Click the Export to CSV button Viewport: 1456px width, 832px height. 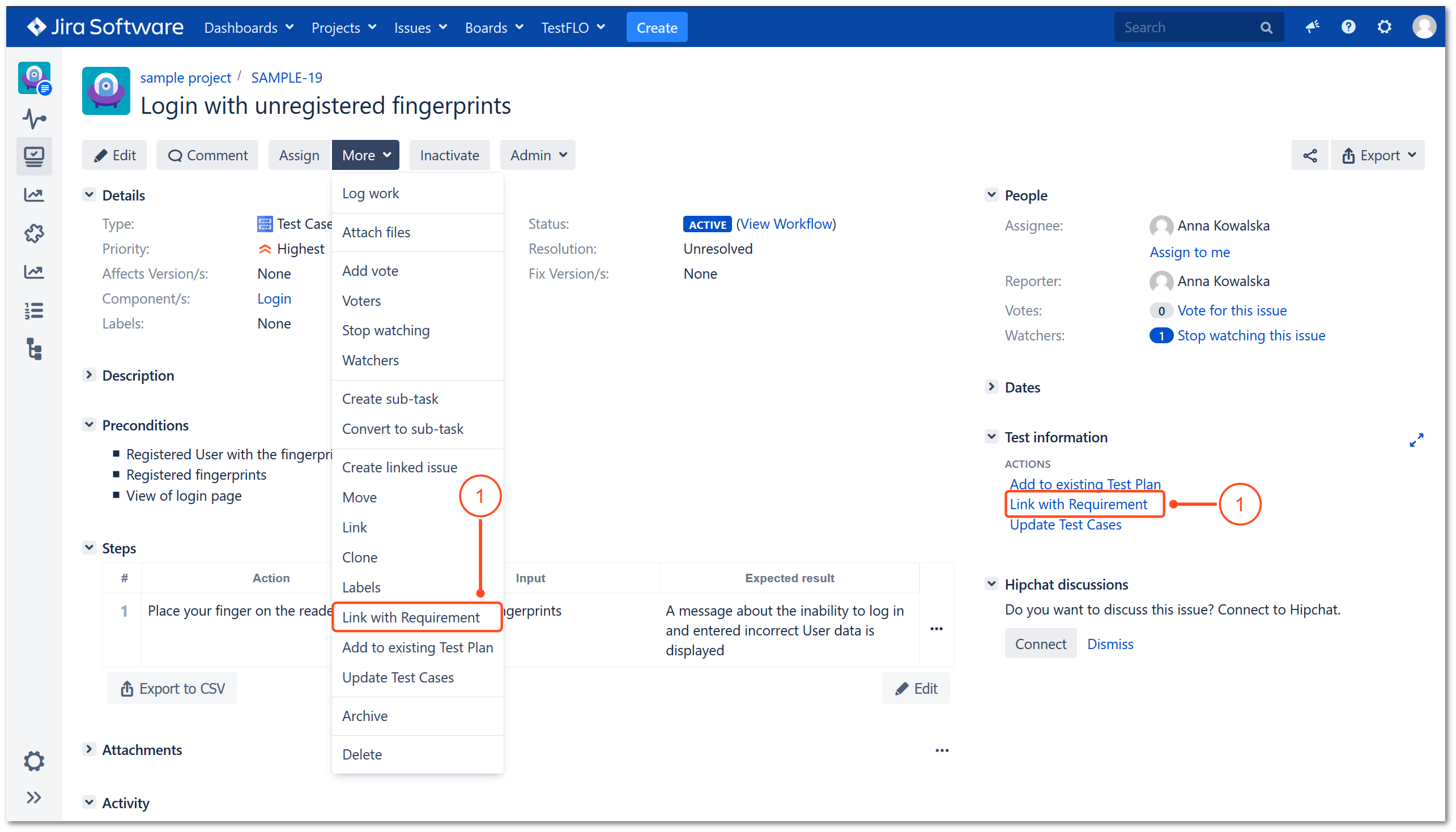click(172, 688)
